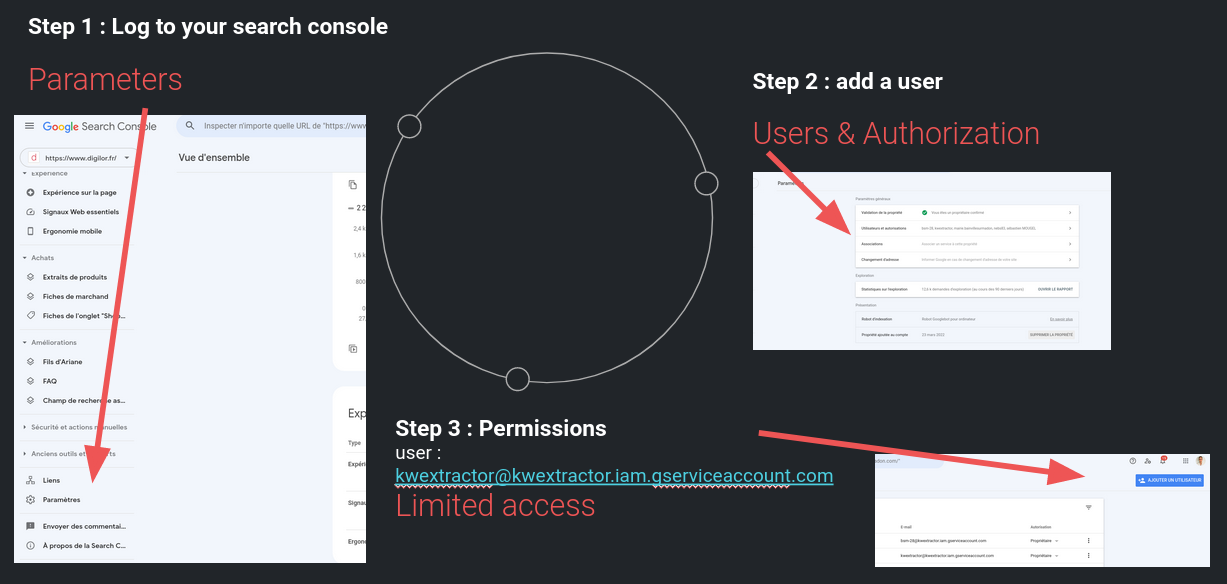
Task: Click the Paramètres gear icon in sidebar
Action: coord(31,500)
